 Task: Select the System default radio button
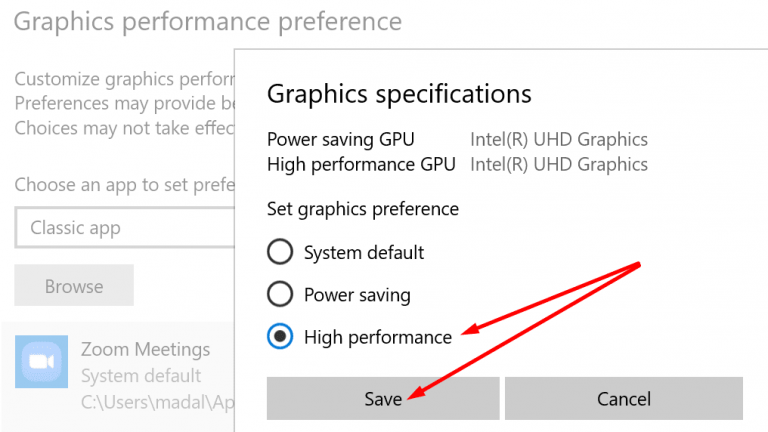tap(281, 253)
